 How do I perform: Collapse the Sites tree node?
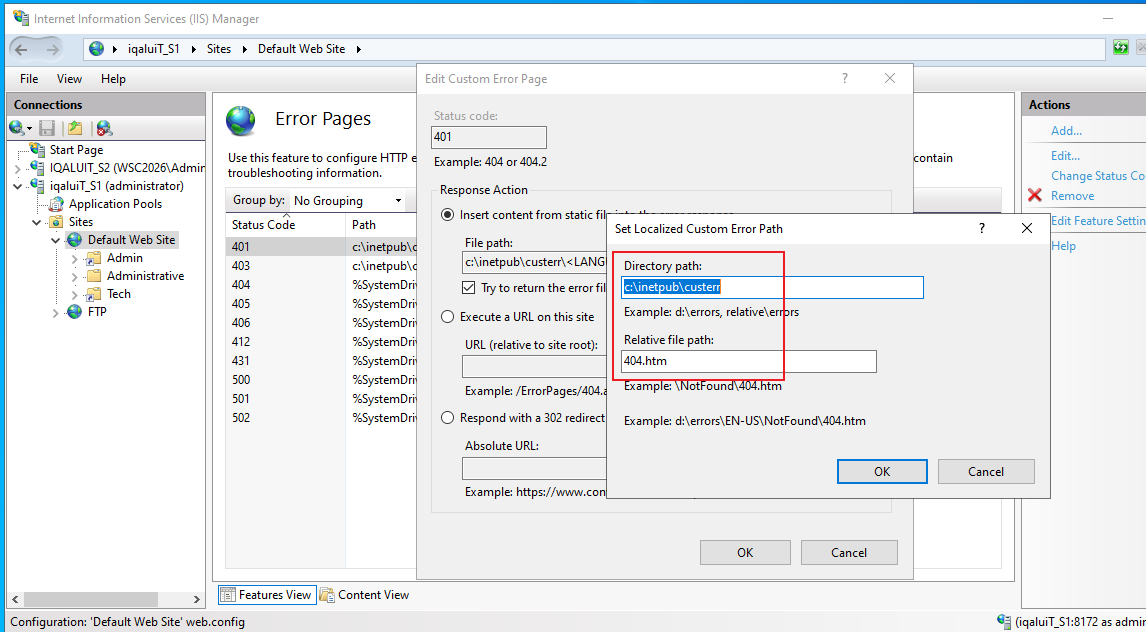(37, 222)
